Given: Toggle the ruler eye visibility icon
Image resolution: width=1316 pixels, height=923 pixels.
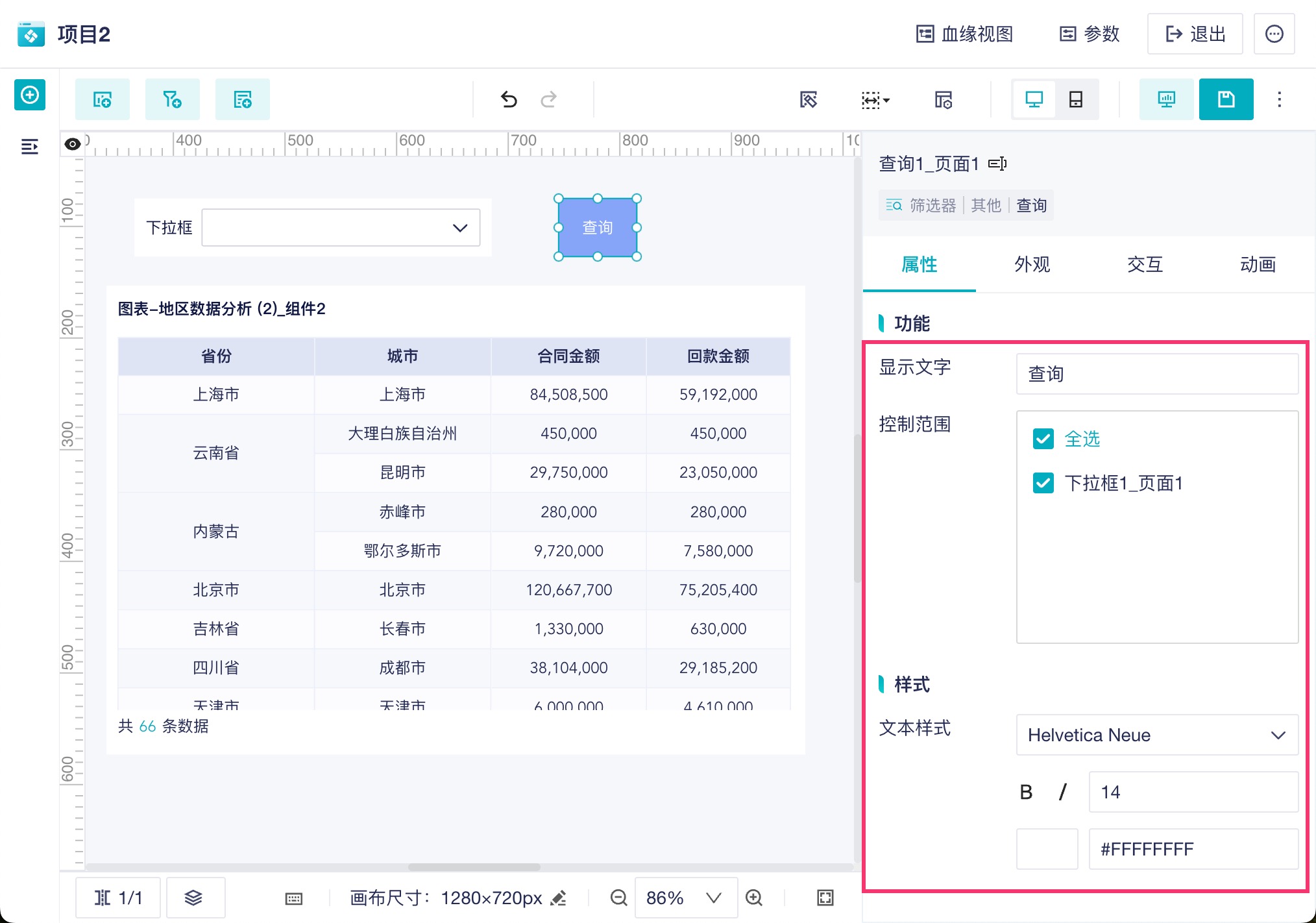Looking at the screenshot, I should 73,143.
